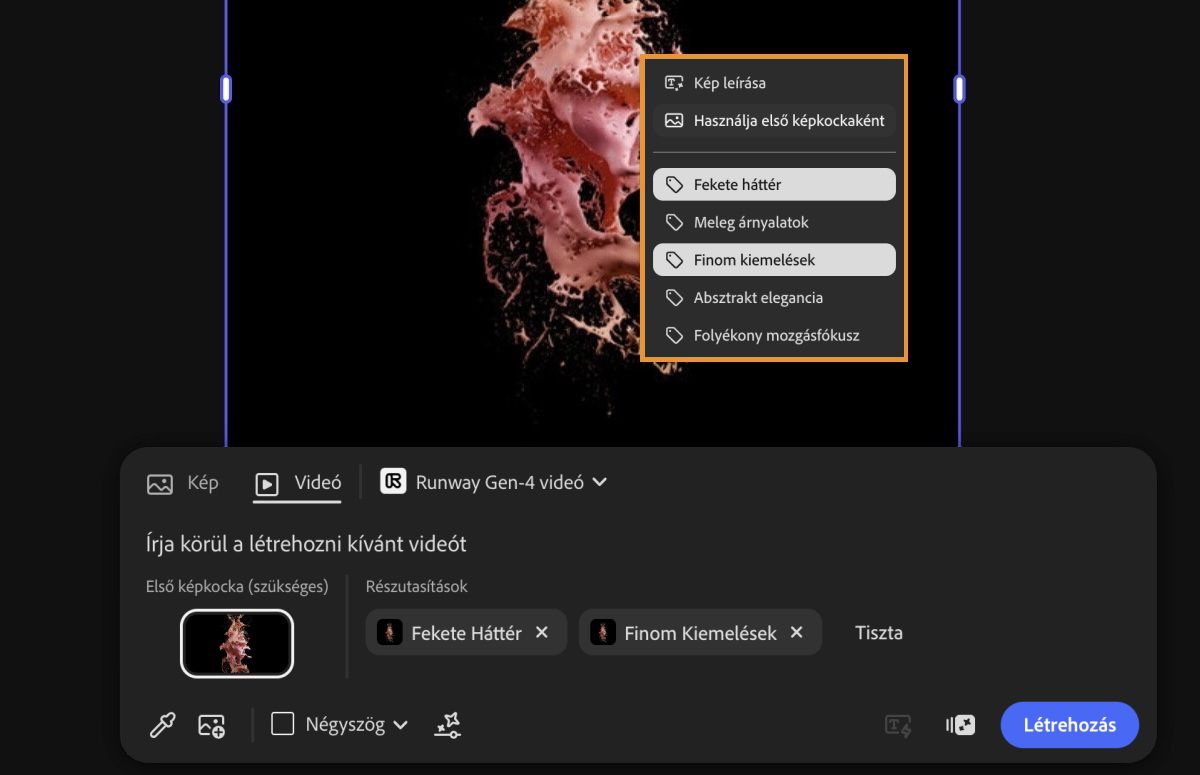Image resolution: width=1200 pixels, height=775 pixels.
Task: Click the eyedropper style picker icon
Action: (162, 725)
